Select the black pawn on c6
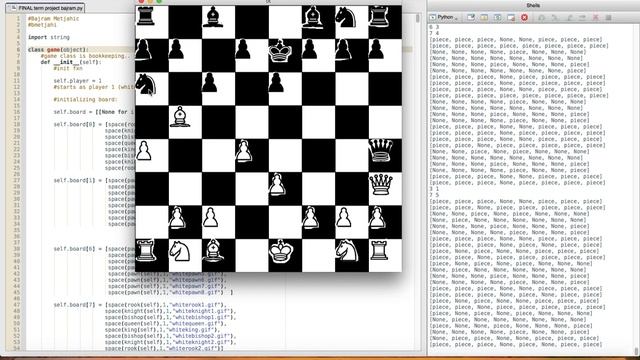This screenshot has width=640, height=360. 209,82
